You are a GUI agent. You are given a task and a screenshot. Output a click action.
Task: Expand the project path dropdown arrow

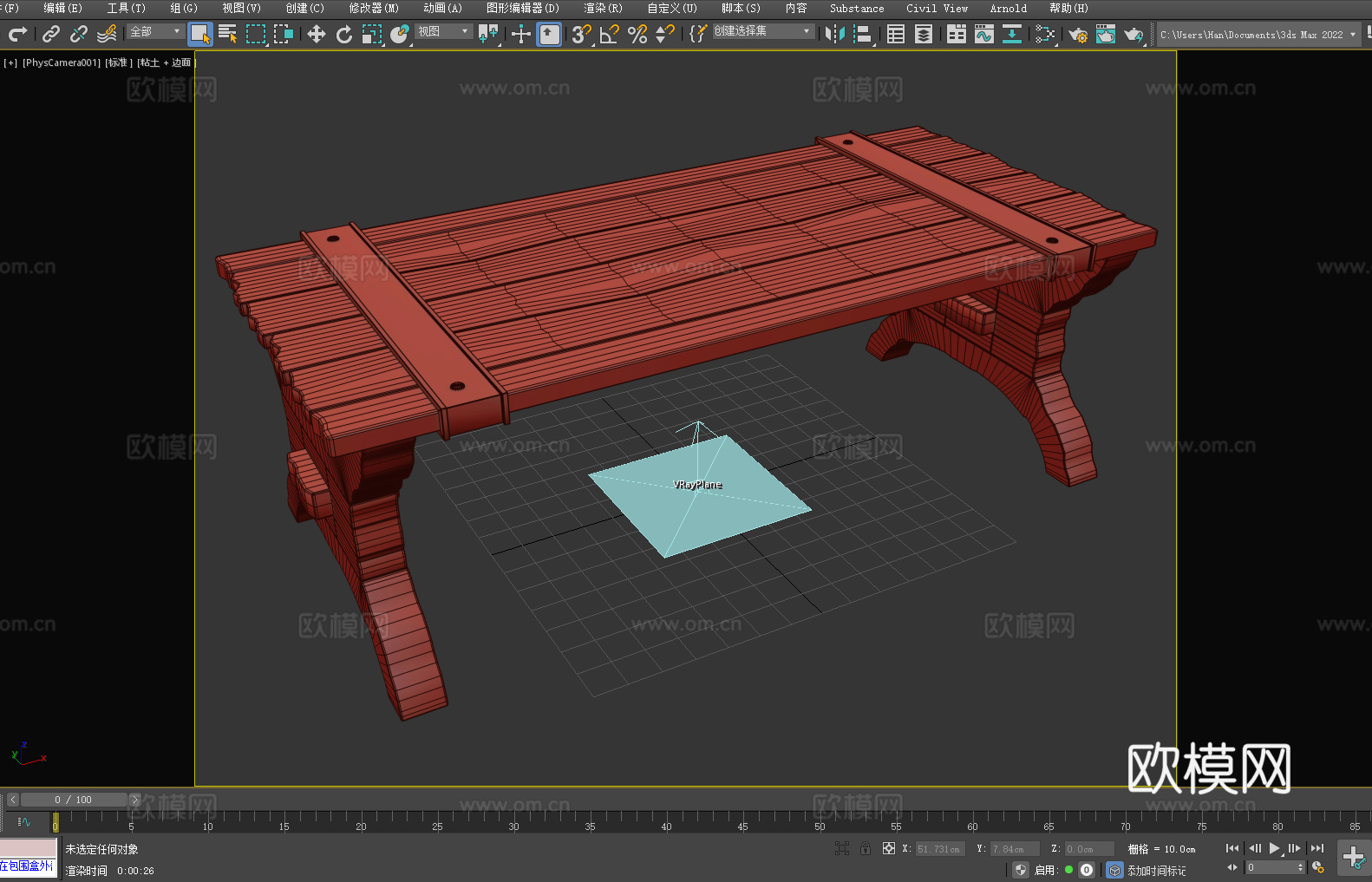(1352, 35)
